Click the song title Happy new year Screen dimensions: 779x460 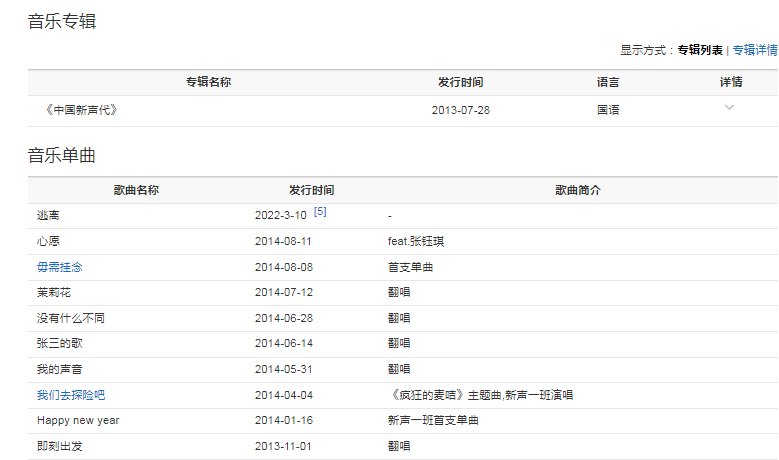point(78,420)
